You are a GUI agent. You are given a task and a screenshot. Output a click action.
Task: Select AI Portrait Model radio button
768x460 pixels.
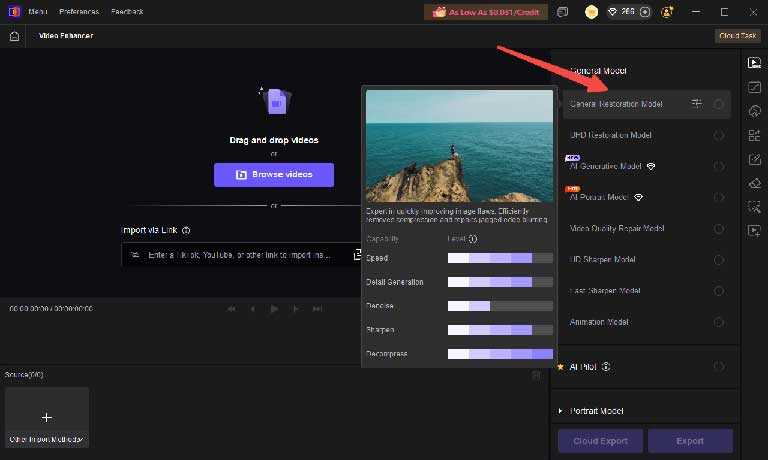coord(719,197)
